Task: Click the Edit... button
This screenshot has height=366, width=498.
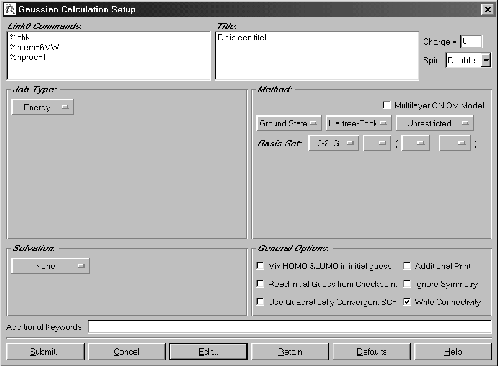Action: click(208, 352)
